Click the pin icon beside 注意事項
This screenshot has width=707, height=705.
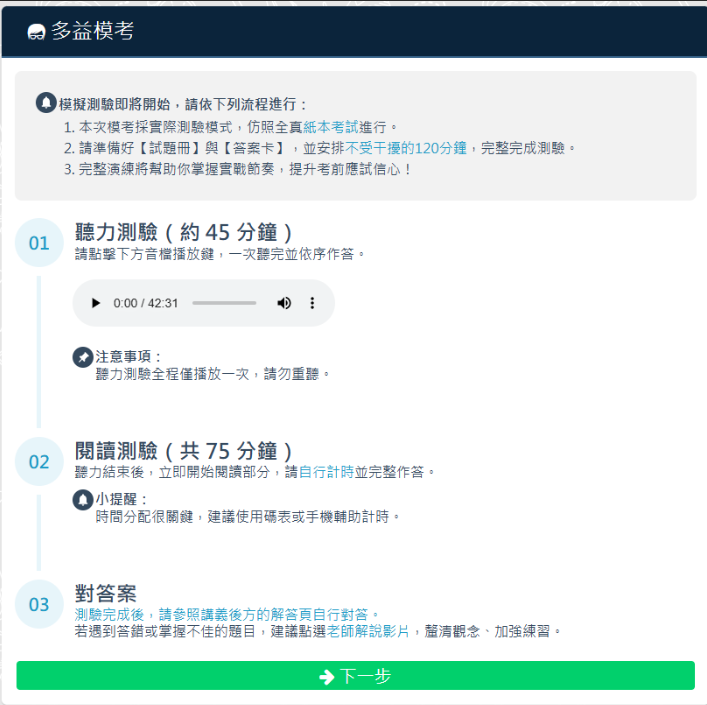(x=83, y=357)
